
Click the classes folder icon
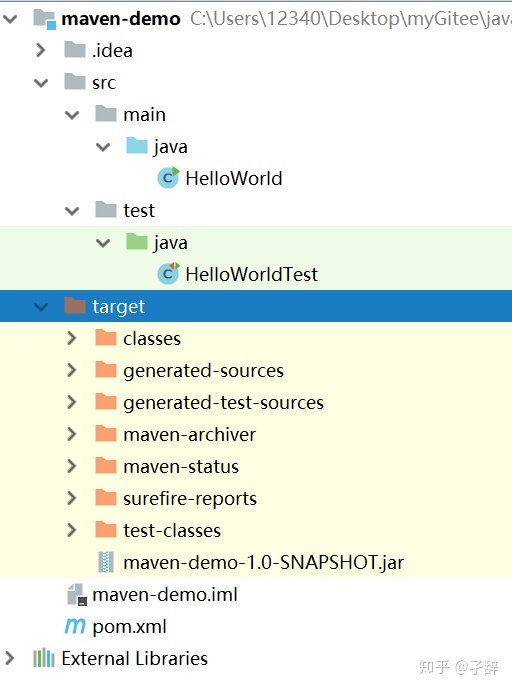click(x=106, y=337)
